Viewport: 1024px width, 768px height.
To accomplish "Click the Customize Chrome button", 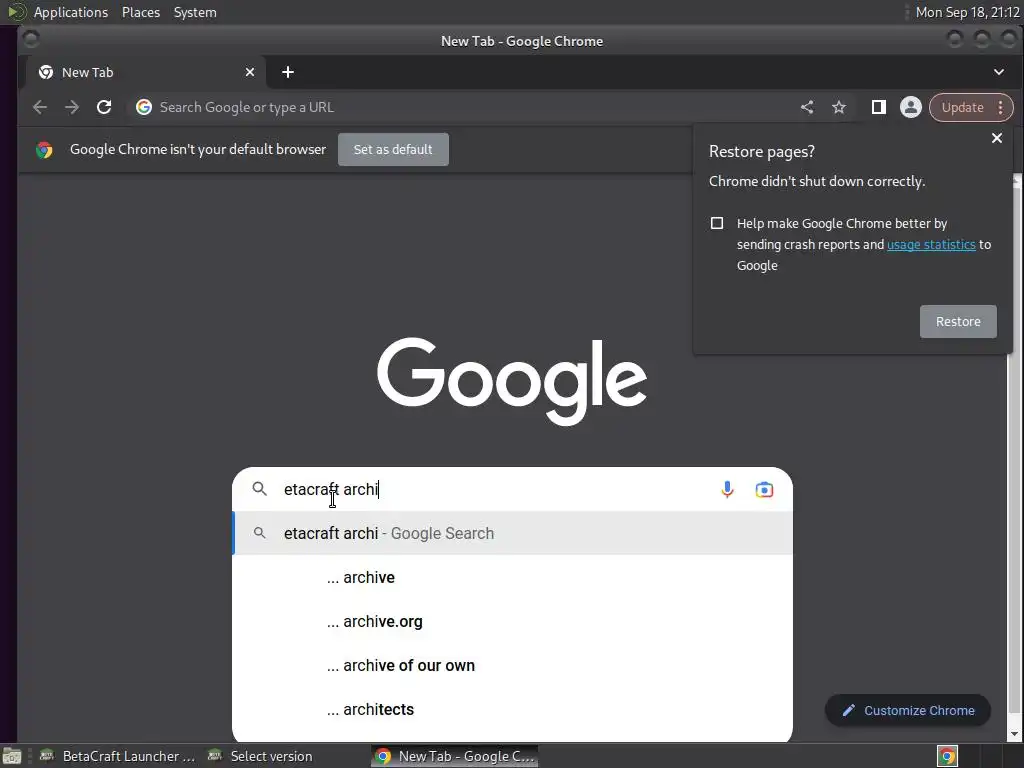I will 908,711.
